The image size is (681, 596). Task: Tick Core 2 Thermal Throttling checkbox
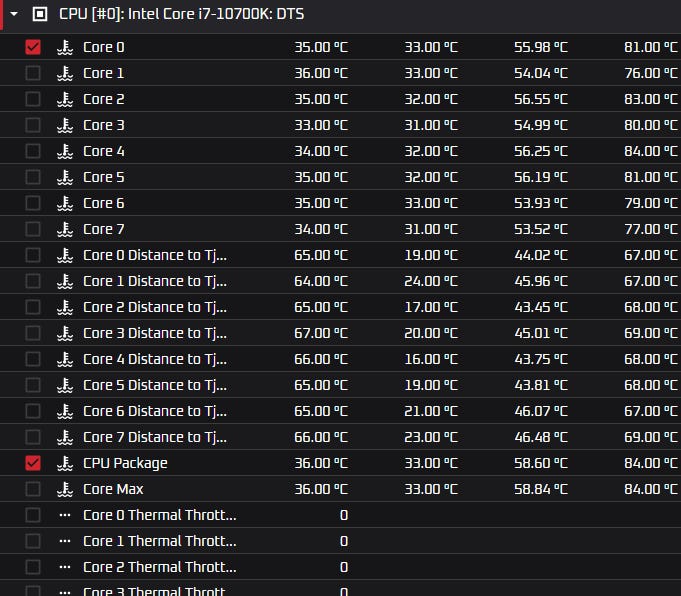click(33, 567)
